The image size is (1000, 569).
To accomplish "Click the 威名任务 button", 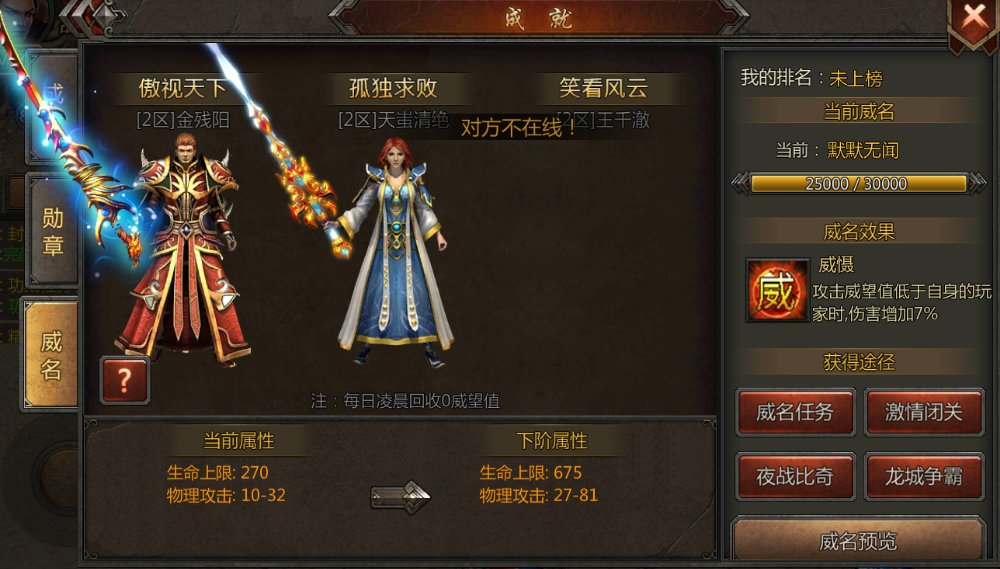I will tap(795, 412).
